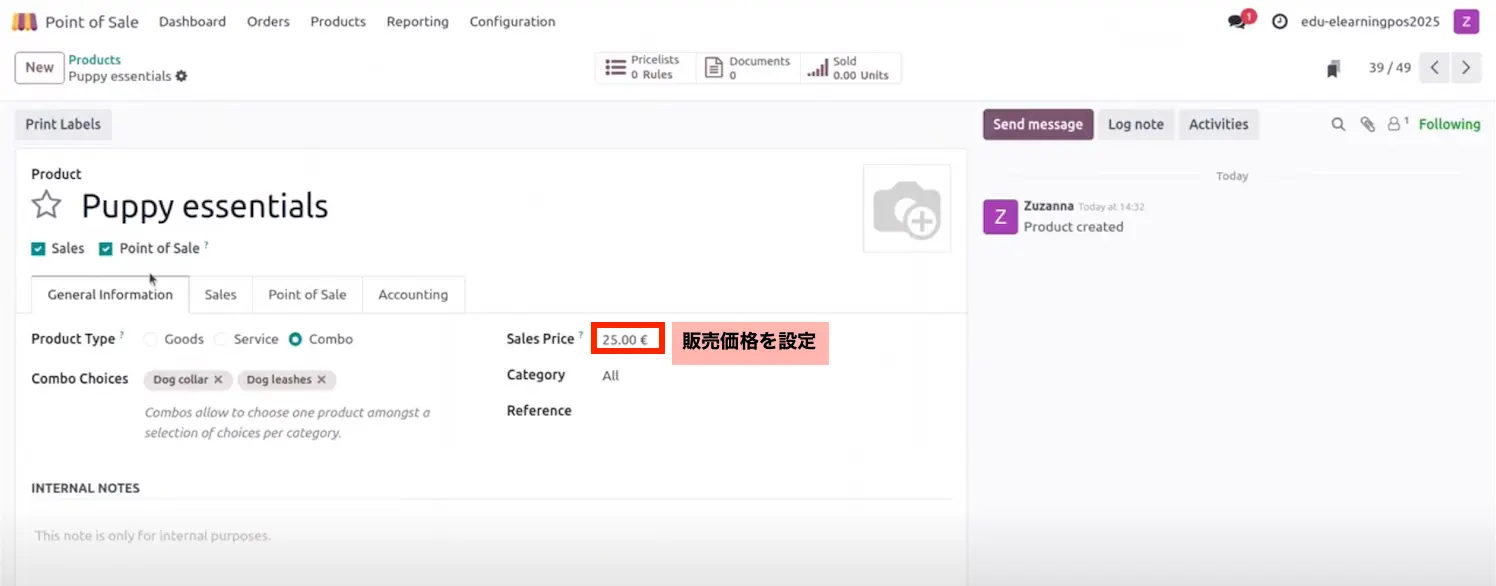1496x586 pixels.
Task: Click the Print Labels button
Action: pyautogui.click(x=63, y=125)
